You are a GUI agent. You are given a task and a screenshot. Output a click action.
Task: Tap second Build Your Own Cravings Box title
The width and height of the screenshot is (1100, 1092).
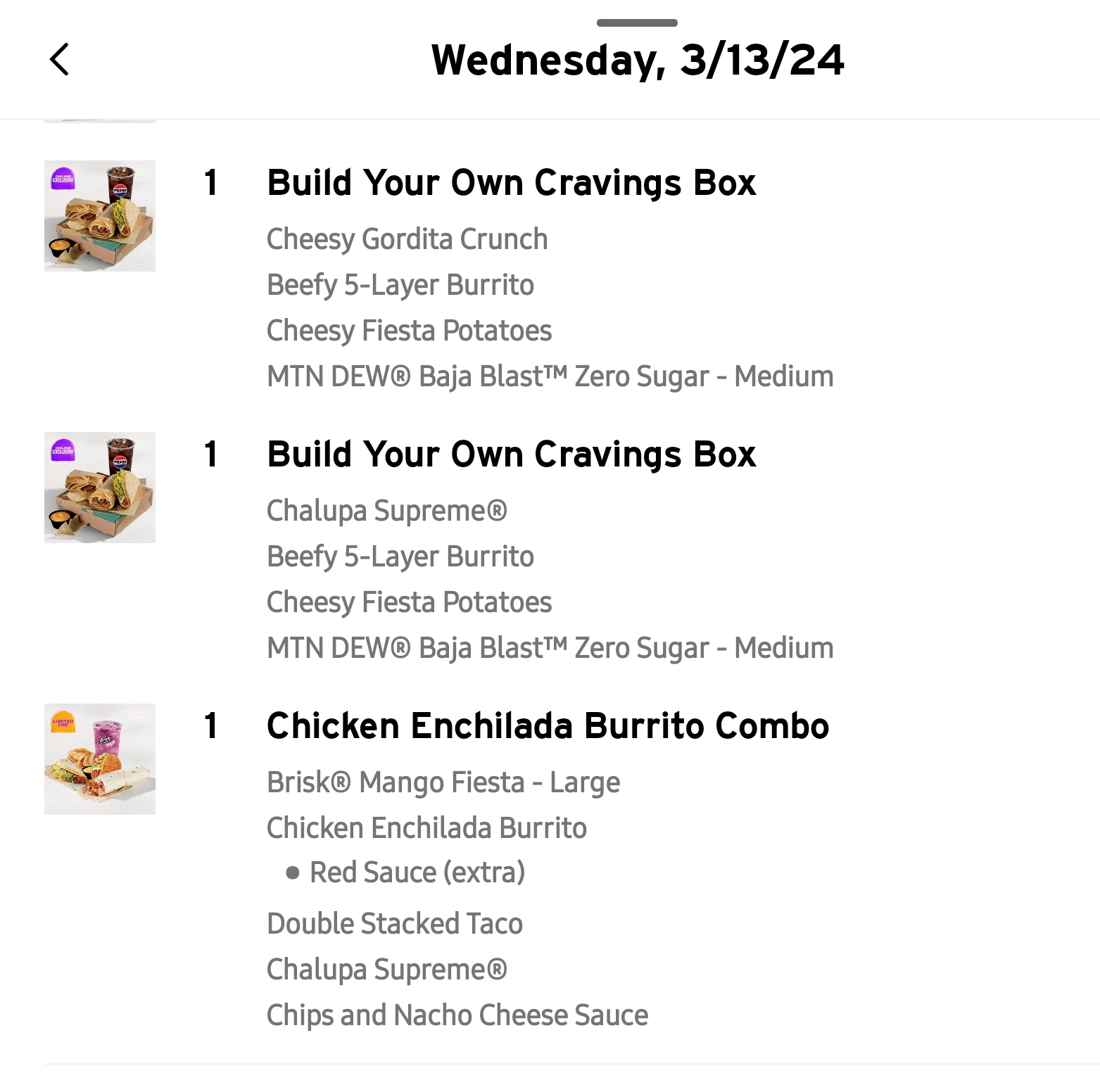tap(511, 455)
